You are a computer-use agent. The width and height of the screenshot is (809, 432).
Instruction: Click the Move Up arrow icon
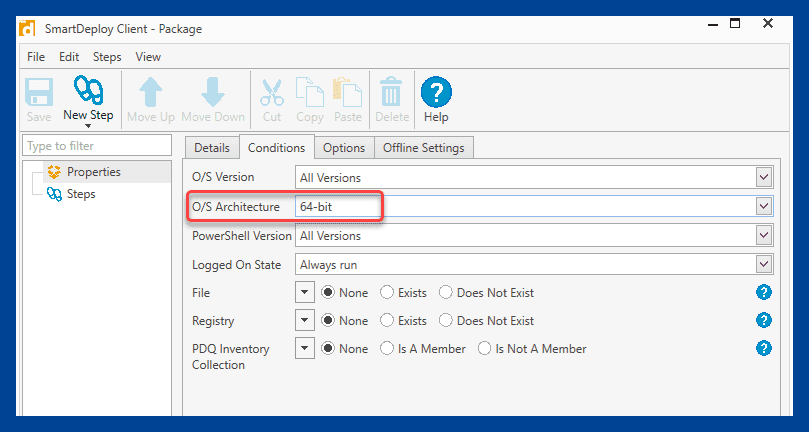click(151, 92)
